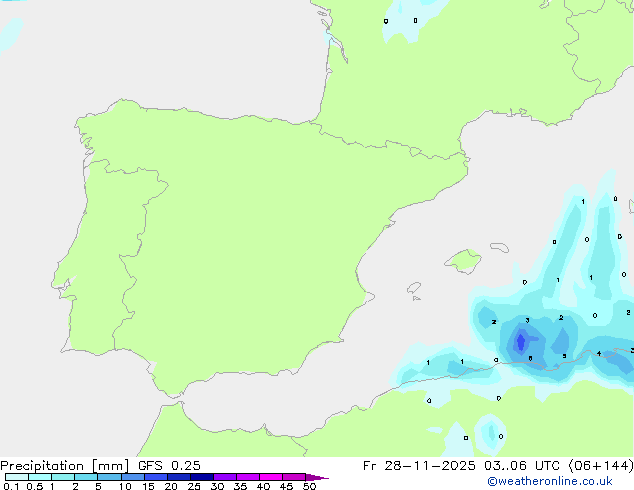This screenshot has width=634, height=490.
Task: Click the 30–35 mm purple legend swatch
Action: [225, 477]
